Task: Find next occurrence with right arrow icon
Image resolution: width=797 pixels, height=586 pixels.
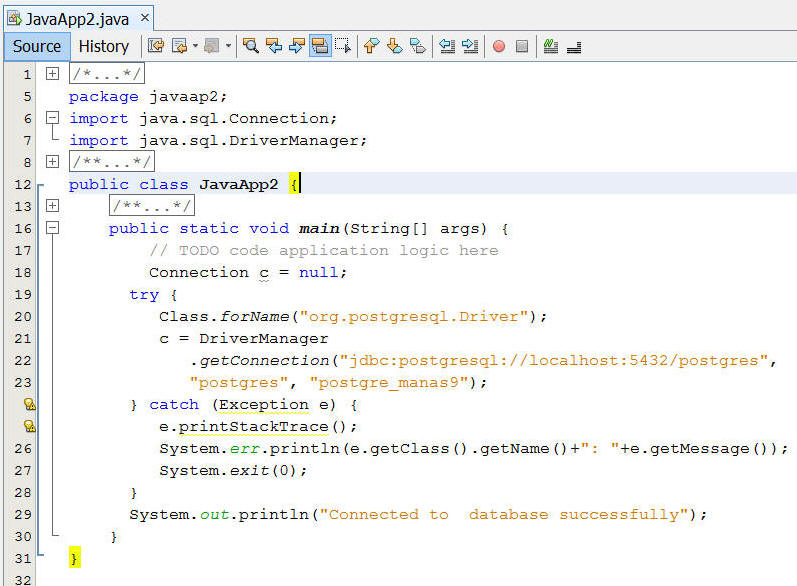Action: tap(297, 46)
